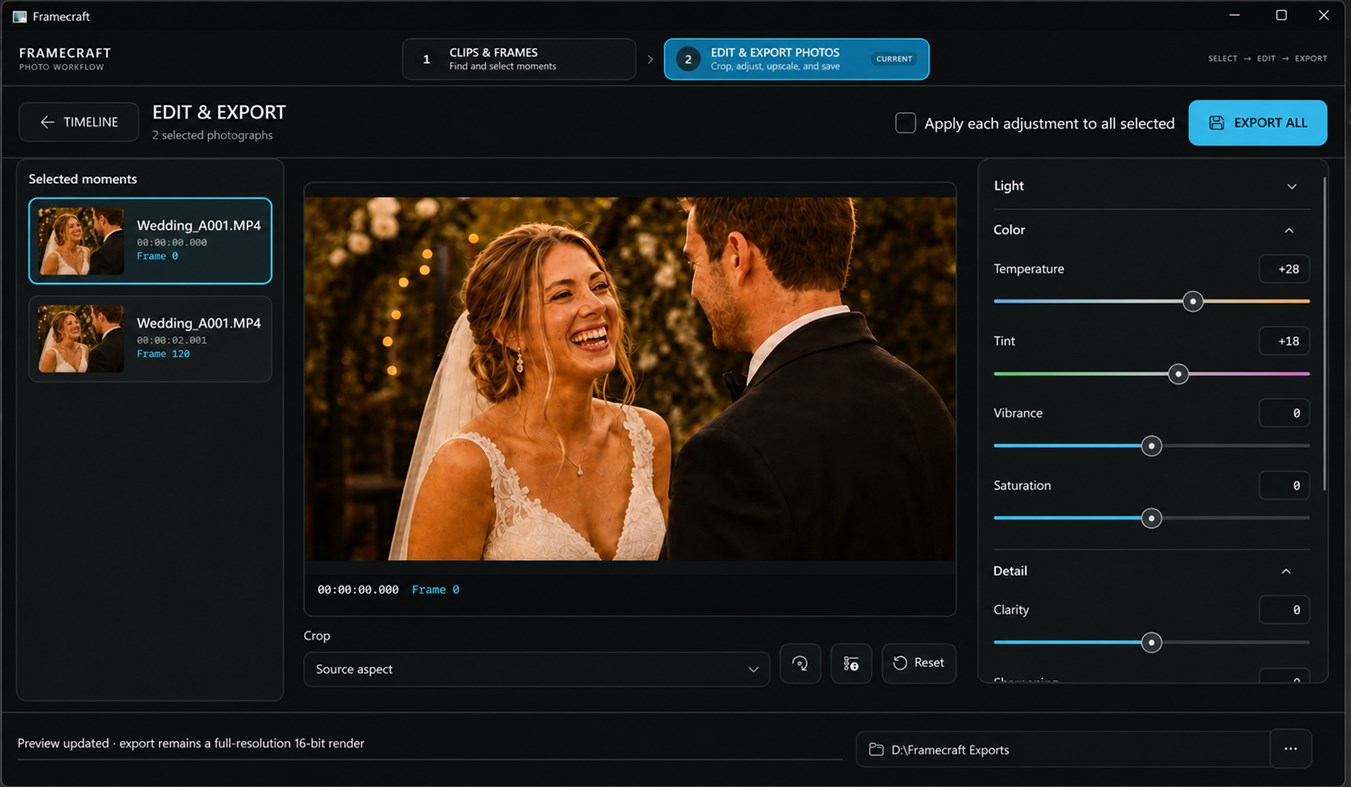
Task: Click the D:\Framecraft Exports path field
Action: [1063, 749]
